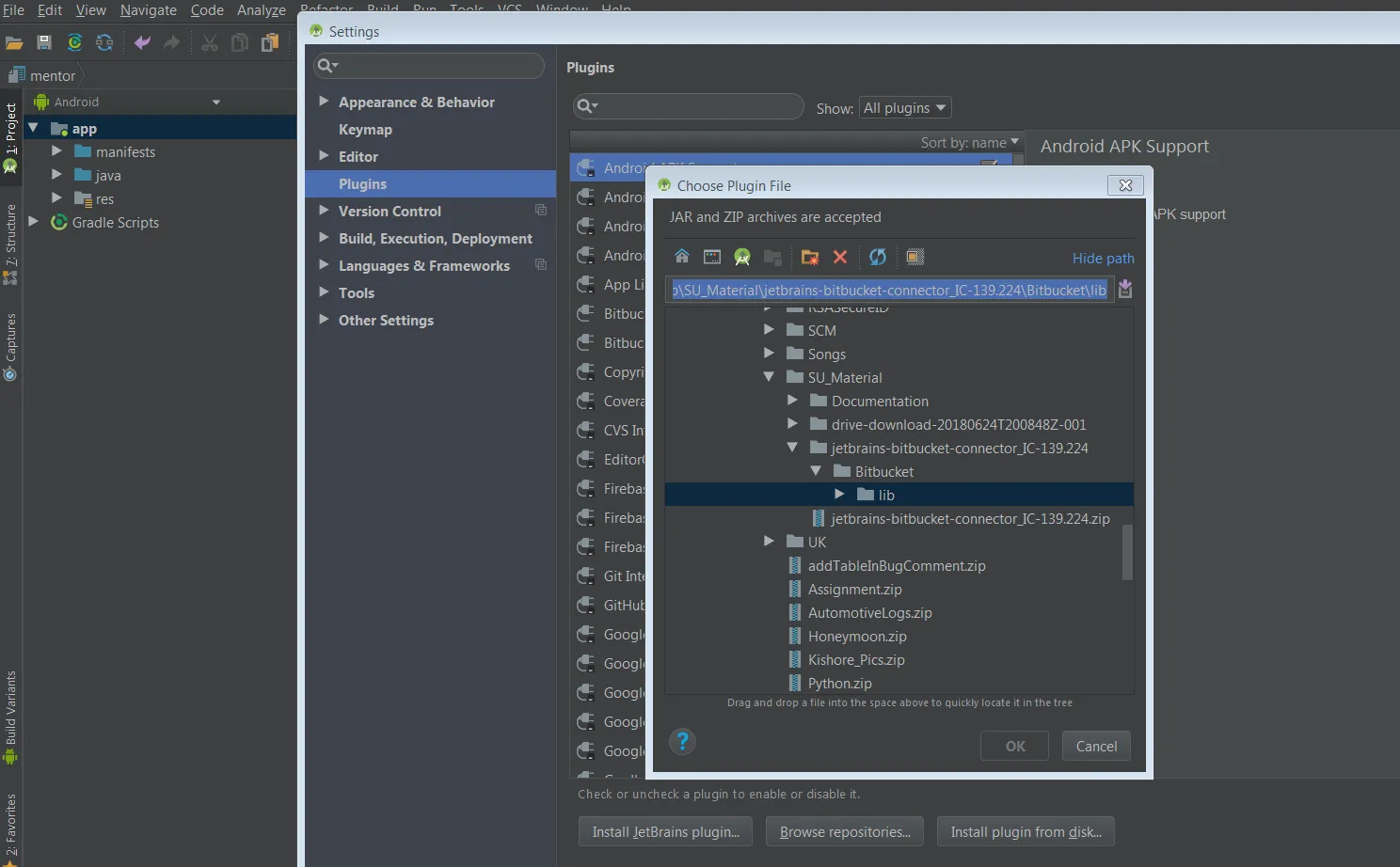Toggle the first Android plugin checkbox
Screen dimensions: 1400x867
(x=989, y=166)
